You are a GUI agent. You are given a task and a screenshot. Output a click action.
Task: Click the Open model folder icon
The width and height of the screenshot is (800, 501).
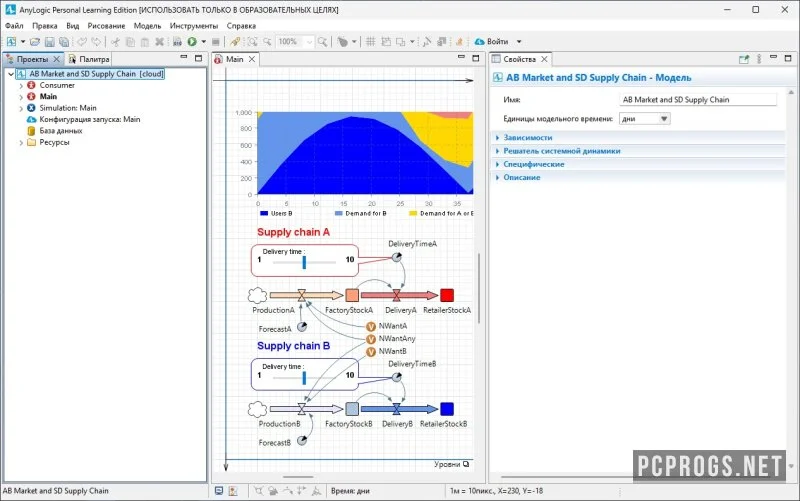coord(35,41)
